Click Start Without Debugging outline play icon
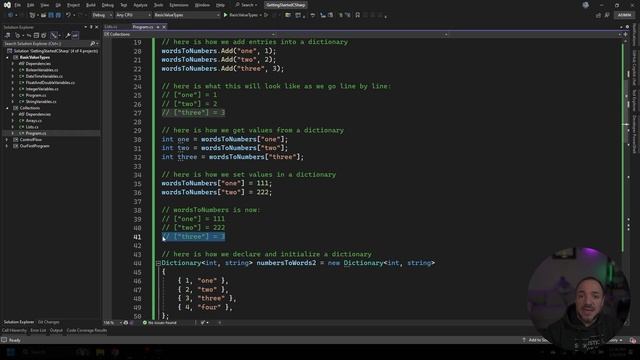This screenshot has width=640, height=360. (266, 15)
